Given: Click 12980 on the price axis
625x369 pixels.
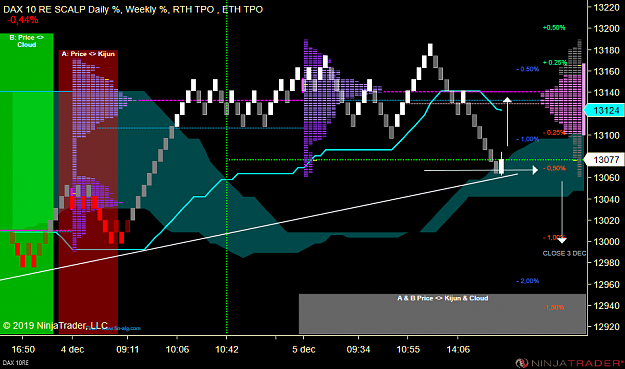Looking at the screenshot, I should pyautogui.click(x=606, y=263).
